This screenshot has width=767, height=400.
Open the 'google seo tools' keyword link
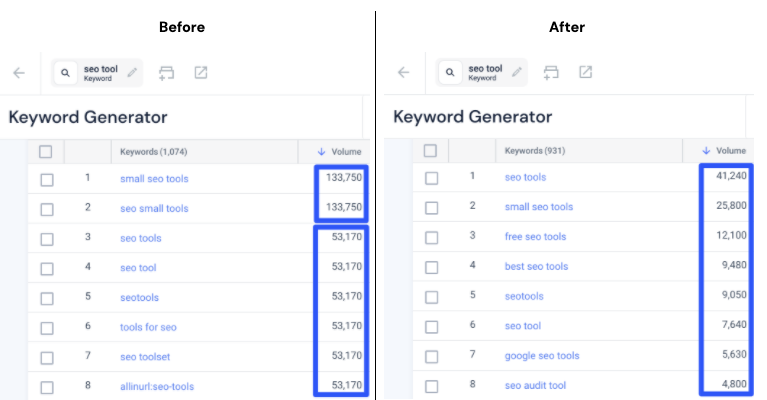pos(542,356)
